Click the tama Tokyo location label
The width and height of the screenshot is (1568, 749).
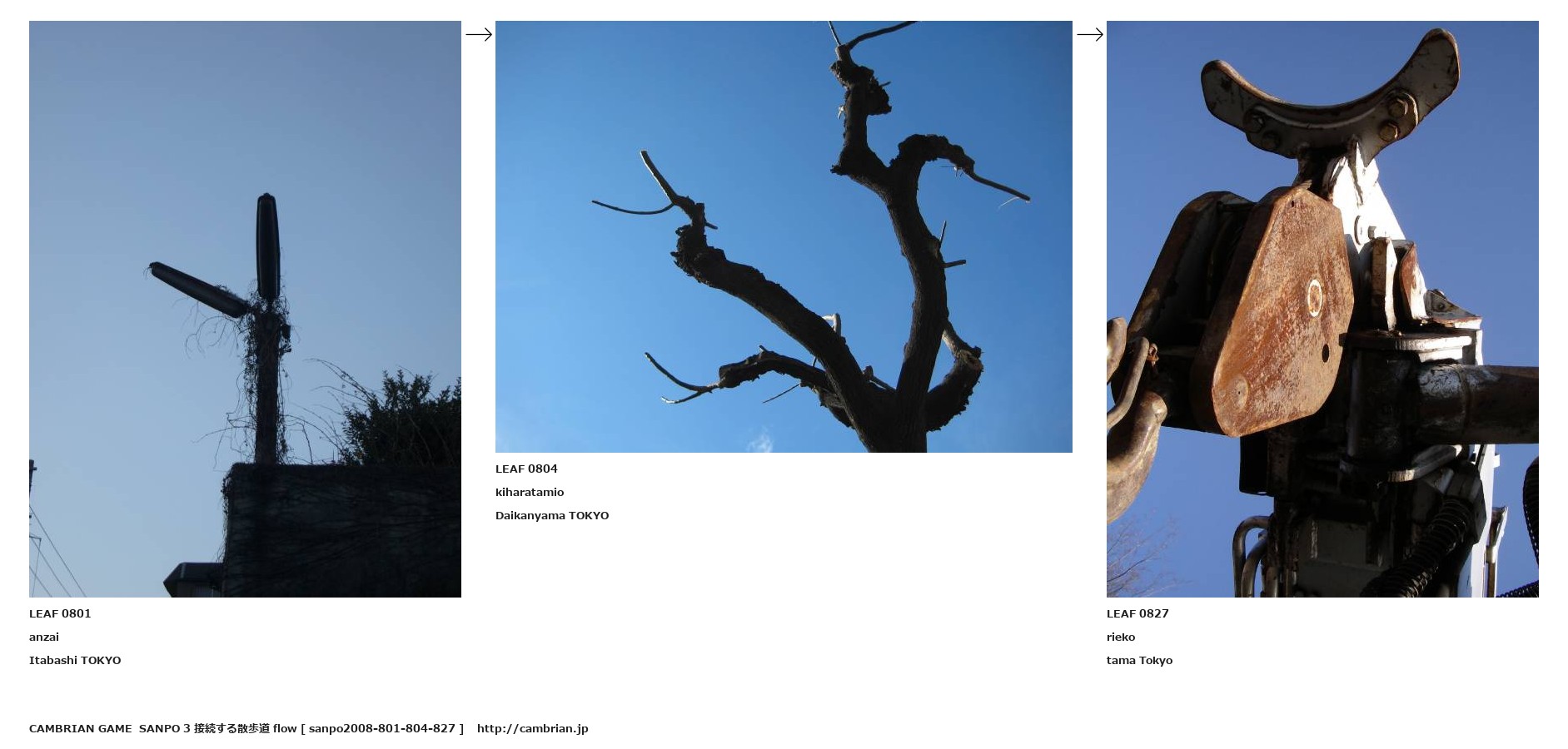click(1139, 660)
